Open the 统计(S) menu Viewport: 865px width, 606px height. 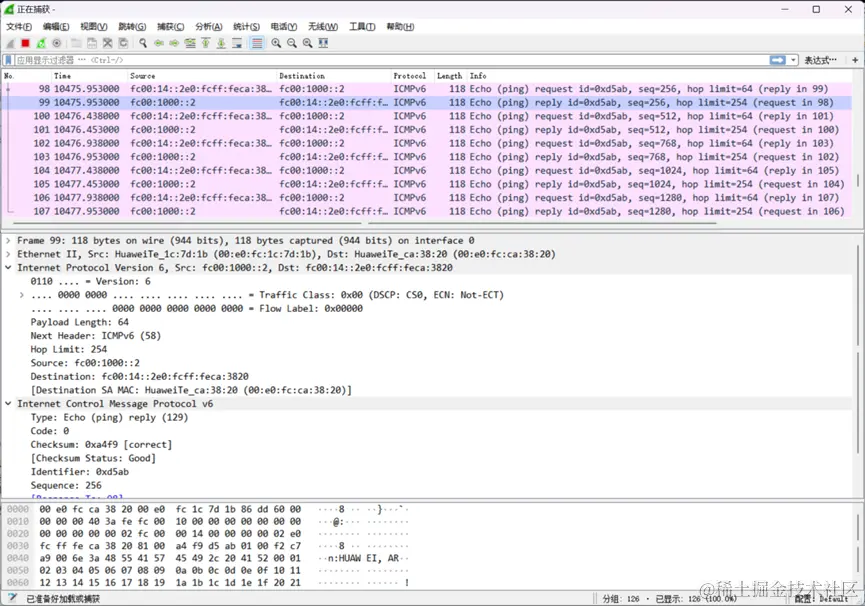click(246, 26)
